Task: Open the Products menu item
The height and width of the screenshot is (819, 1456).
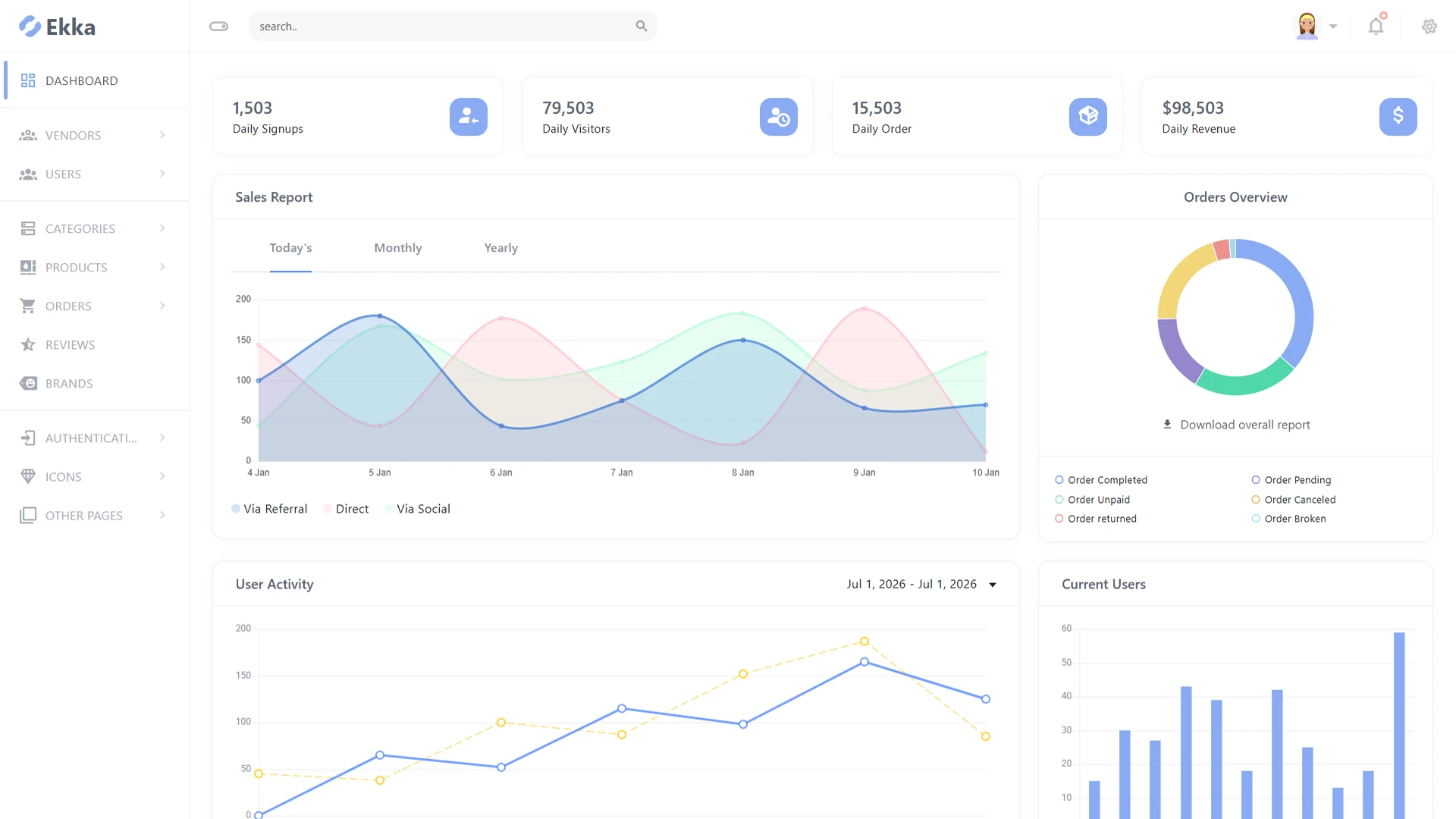Action: 95,267
